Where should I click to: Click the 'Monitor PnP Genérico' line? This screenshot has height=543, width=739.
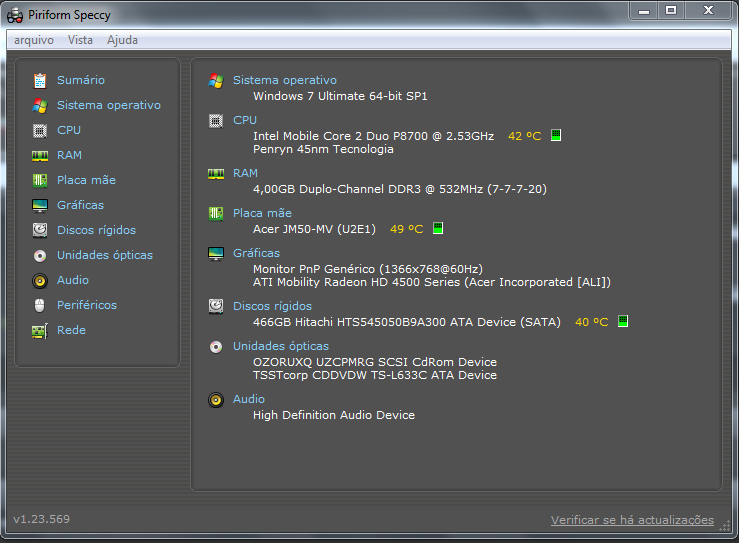pyautogui.click(x=368, y=269)
